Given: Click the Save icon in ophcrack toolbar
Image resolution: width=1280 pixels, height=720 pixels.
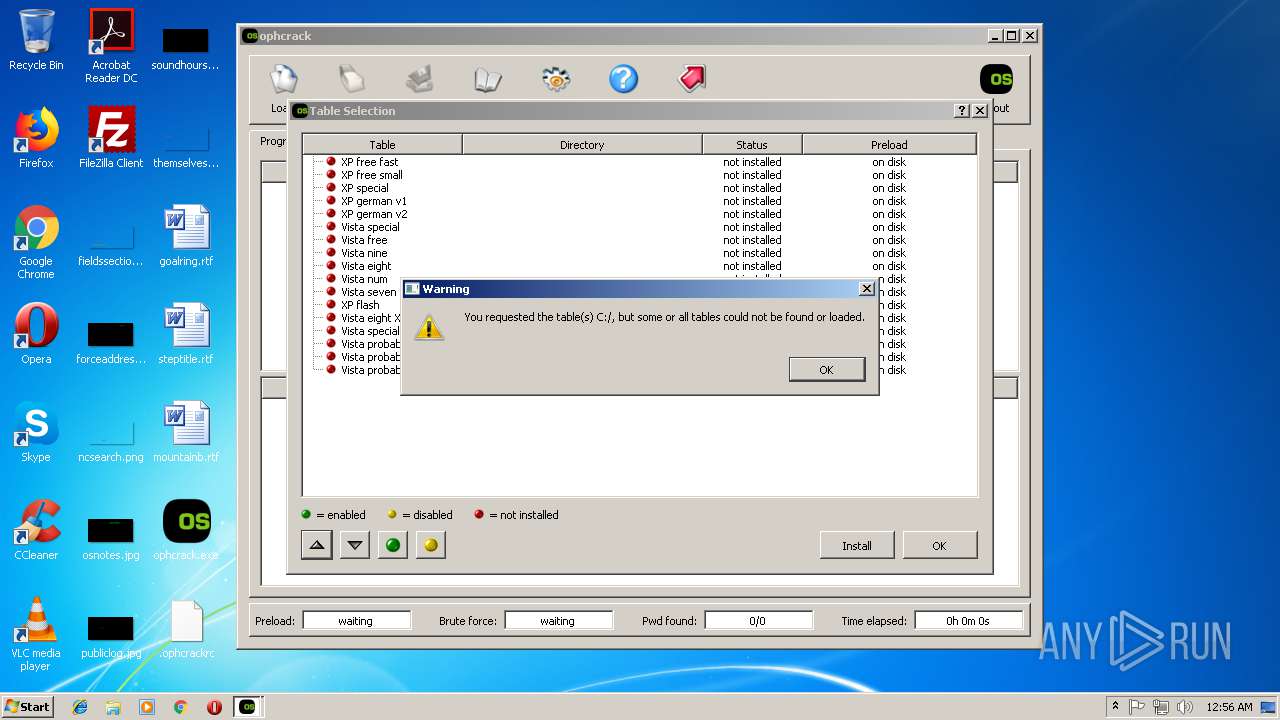Looking at the screenshot, I should pyautogui.click(x=419, y=79).
